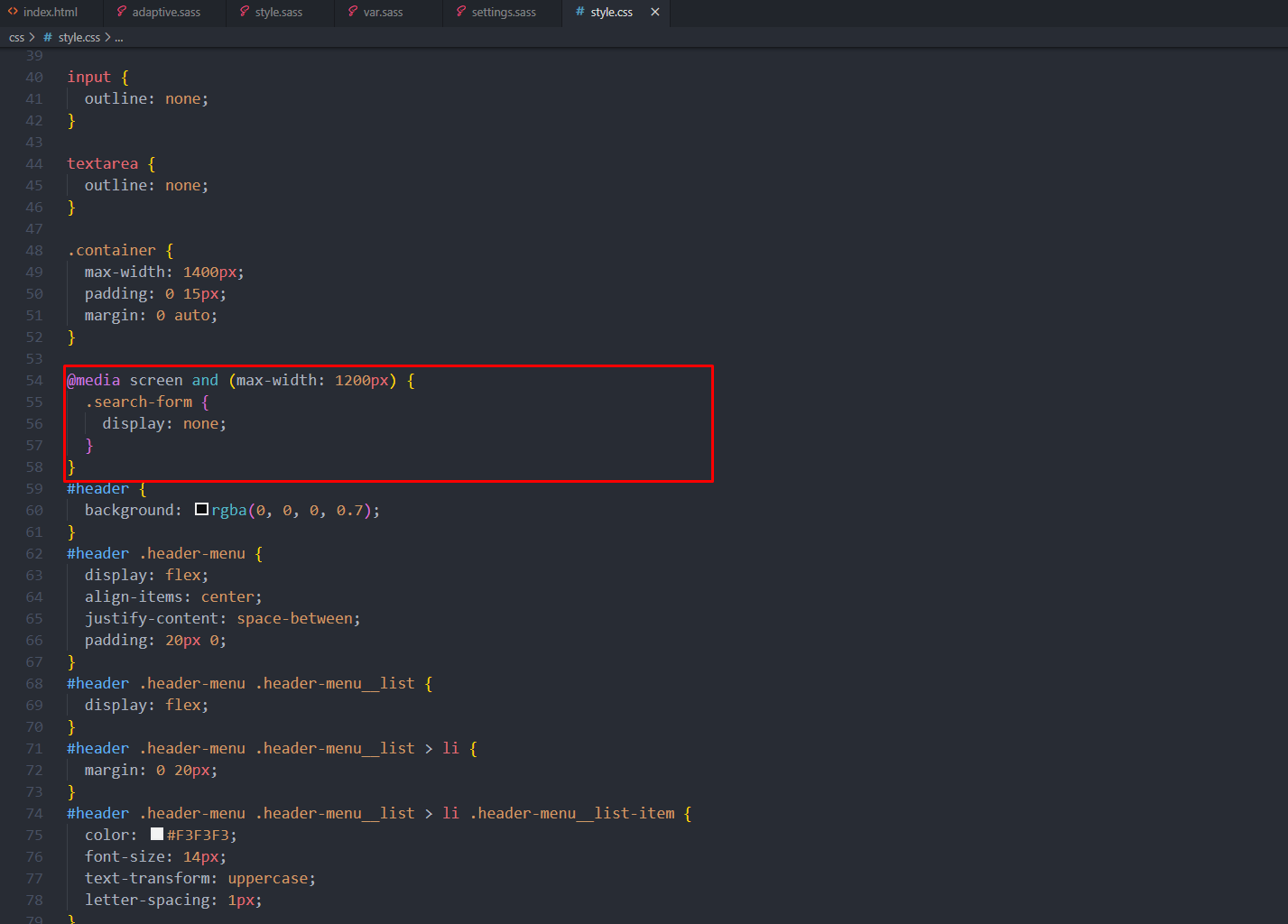Click 'text-transform: uppercase;' declaration
Viewport: 1288px width, 924px height.
pyautogui.click(x=200, y=879)
